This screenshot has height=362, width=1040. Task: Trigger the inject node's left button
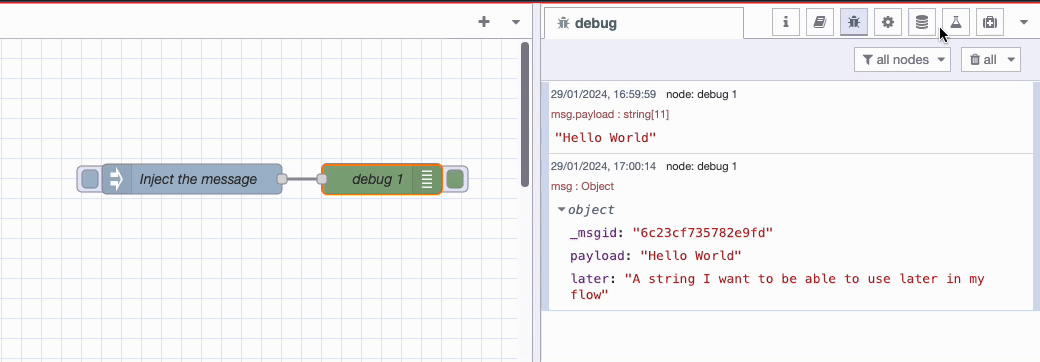click(90, 179)
